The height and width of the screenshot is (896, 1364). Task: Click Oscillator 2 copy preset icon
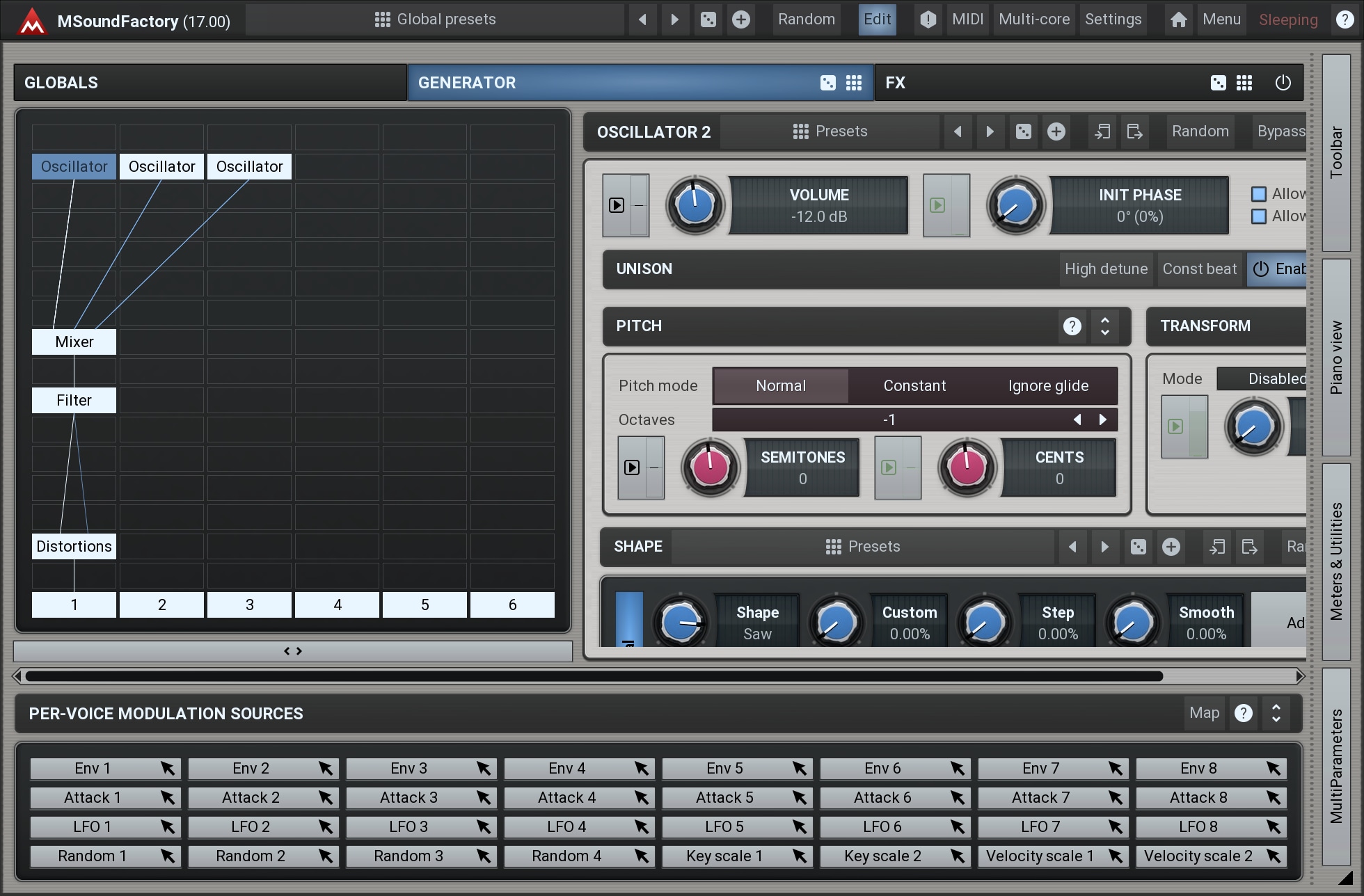(1102, 131)
